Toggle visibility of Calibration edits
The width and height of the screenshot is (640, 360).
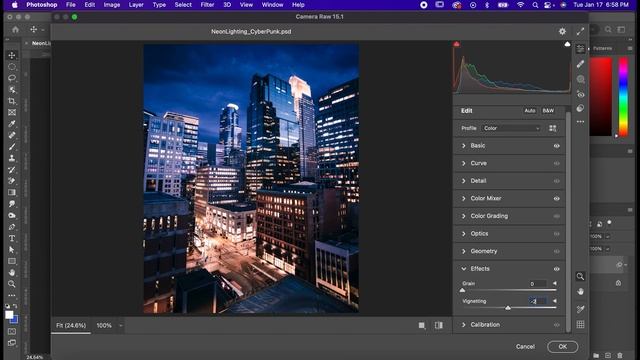556,325
